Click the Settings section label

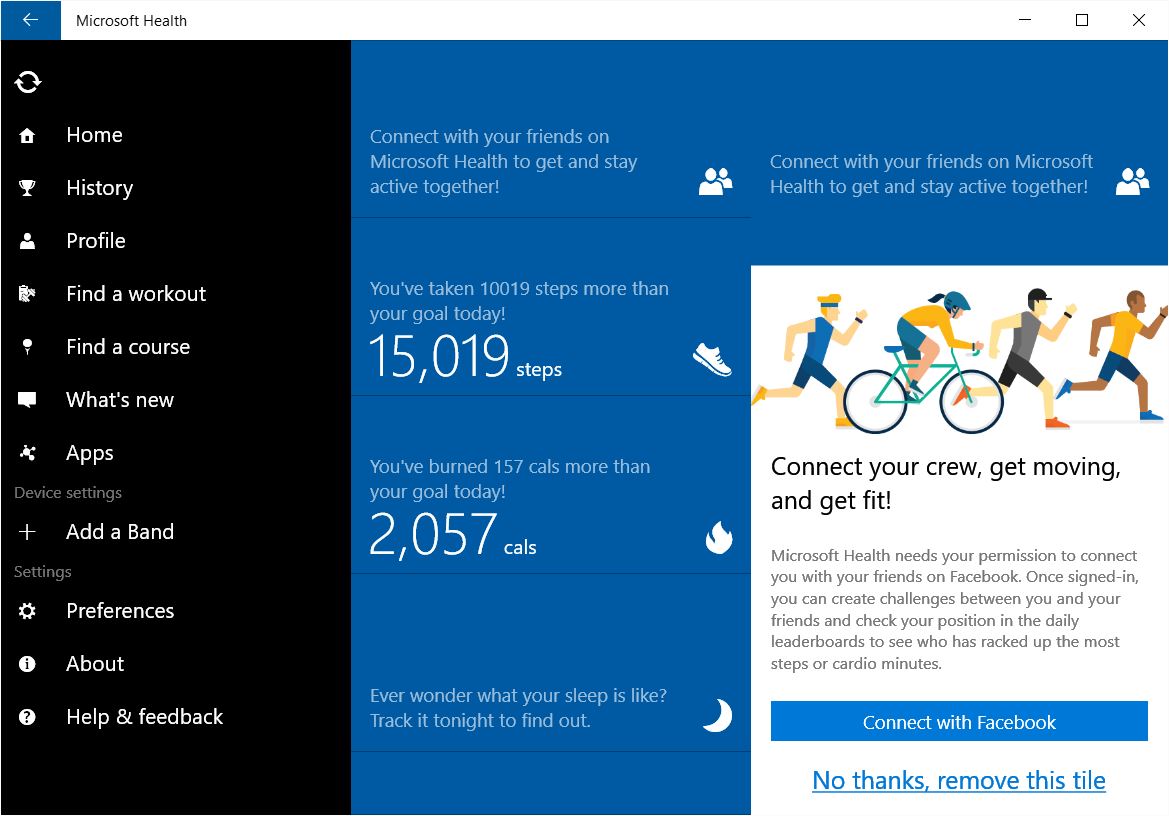[x=42, y=572]
